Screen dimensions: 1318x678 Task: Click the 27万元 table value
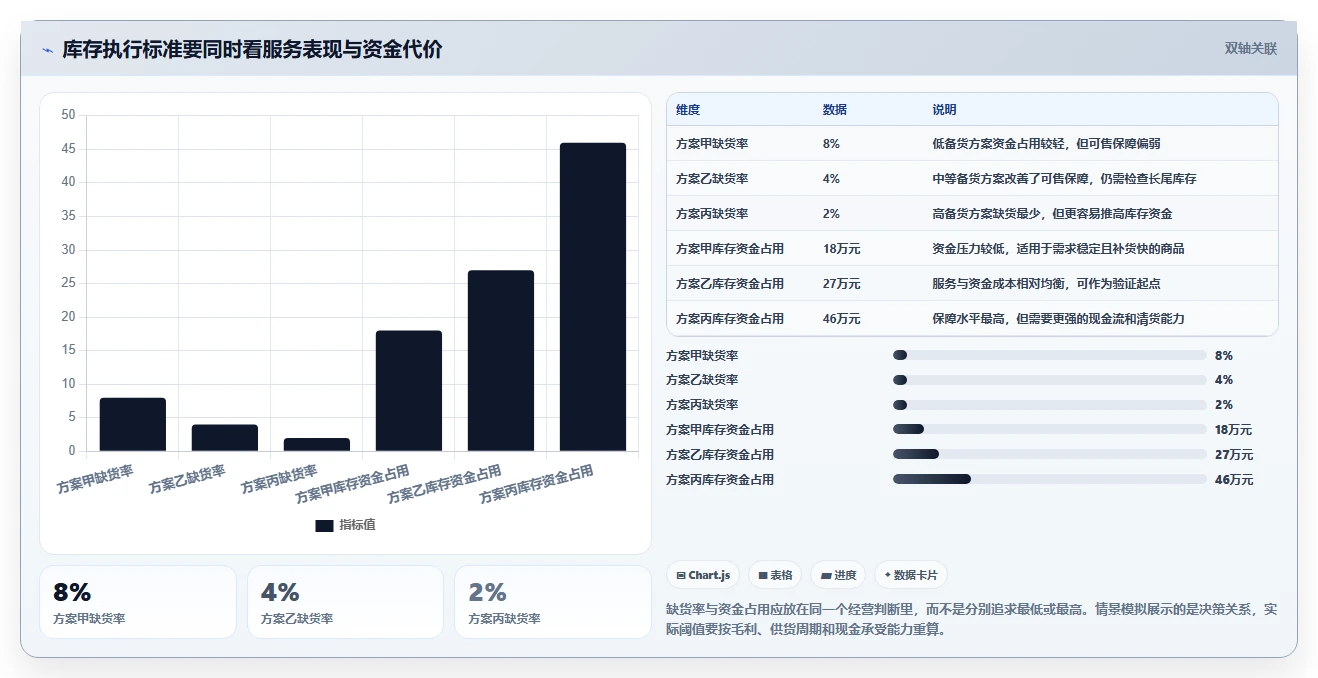[x=842, y=284]
